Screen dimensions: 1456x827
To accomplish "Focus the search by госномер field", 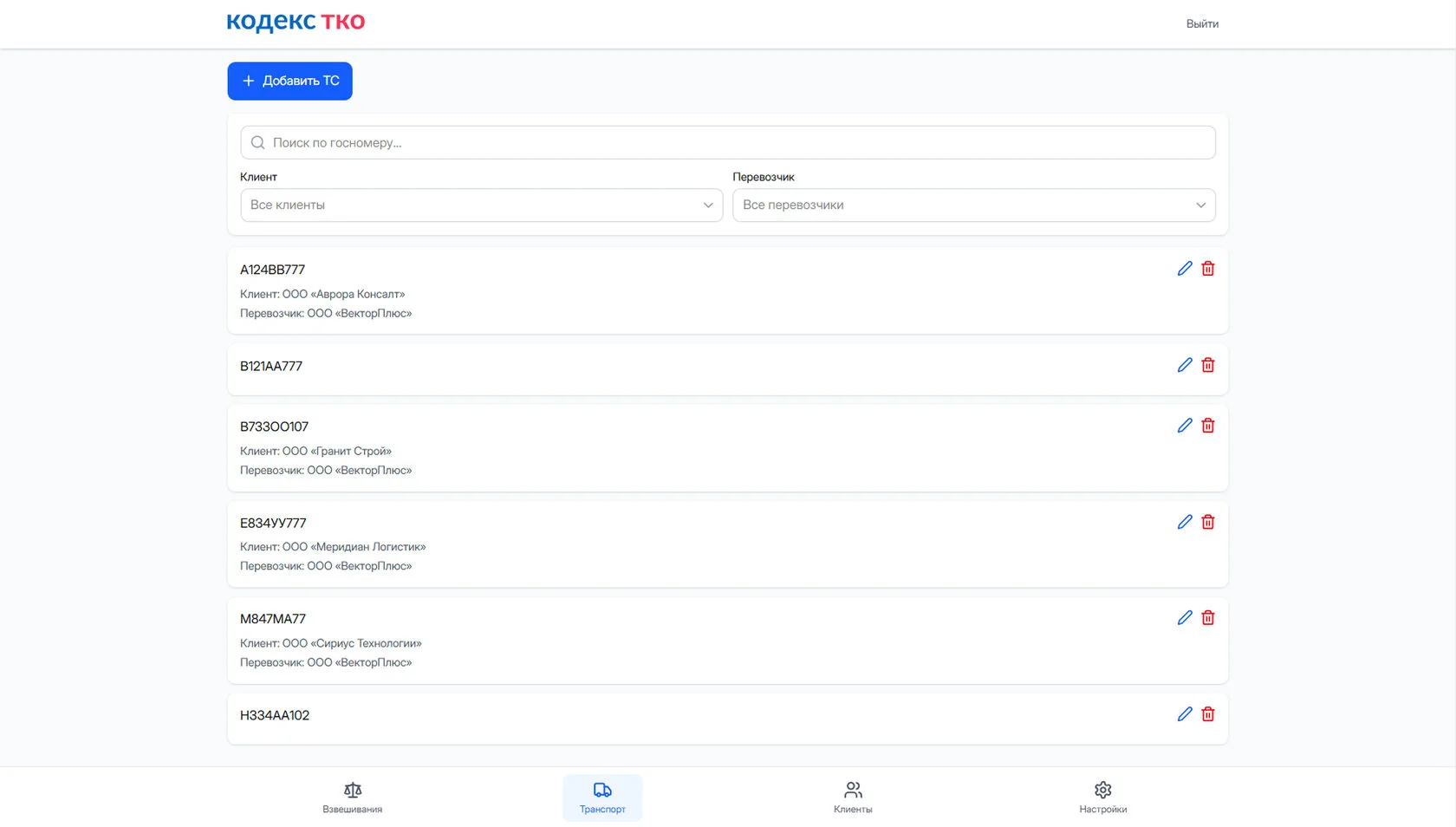I will 728,143.
